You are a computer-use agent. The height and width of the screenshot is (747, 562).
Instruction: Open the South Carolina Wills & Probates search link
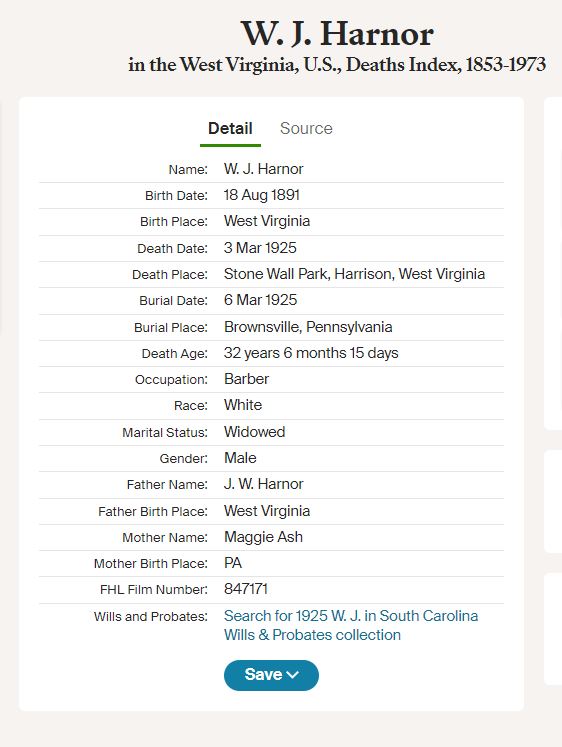click(351, 625)
